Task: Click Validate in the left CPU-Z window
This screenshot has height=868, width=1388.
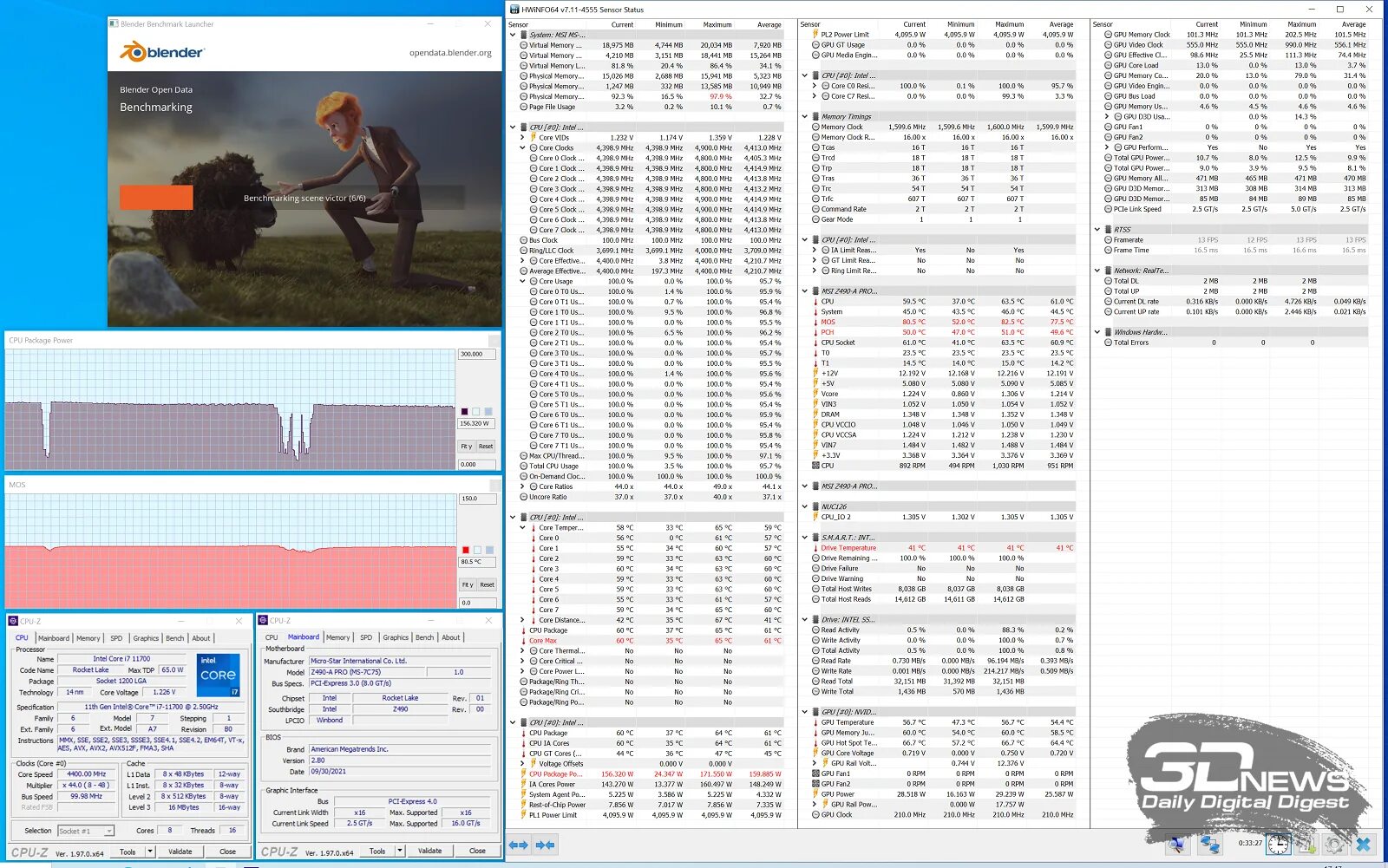Action: point(180,852)
